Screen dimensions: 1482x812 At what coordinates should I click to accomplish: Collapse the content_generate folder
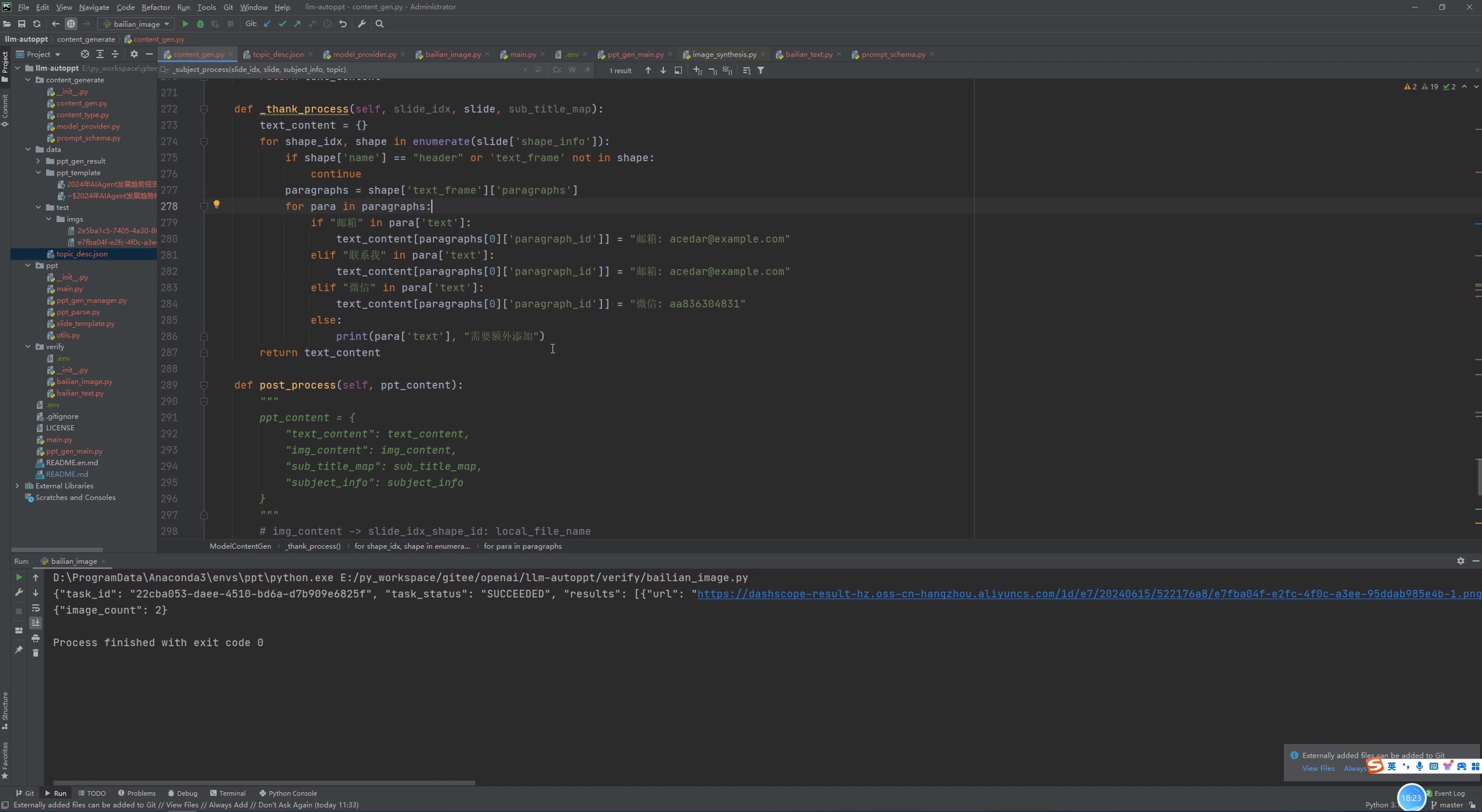pyautogui.click(x=28, y=80)
